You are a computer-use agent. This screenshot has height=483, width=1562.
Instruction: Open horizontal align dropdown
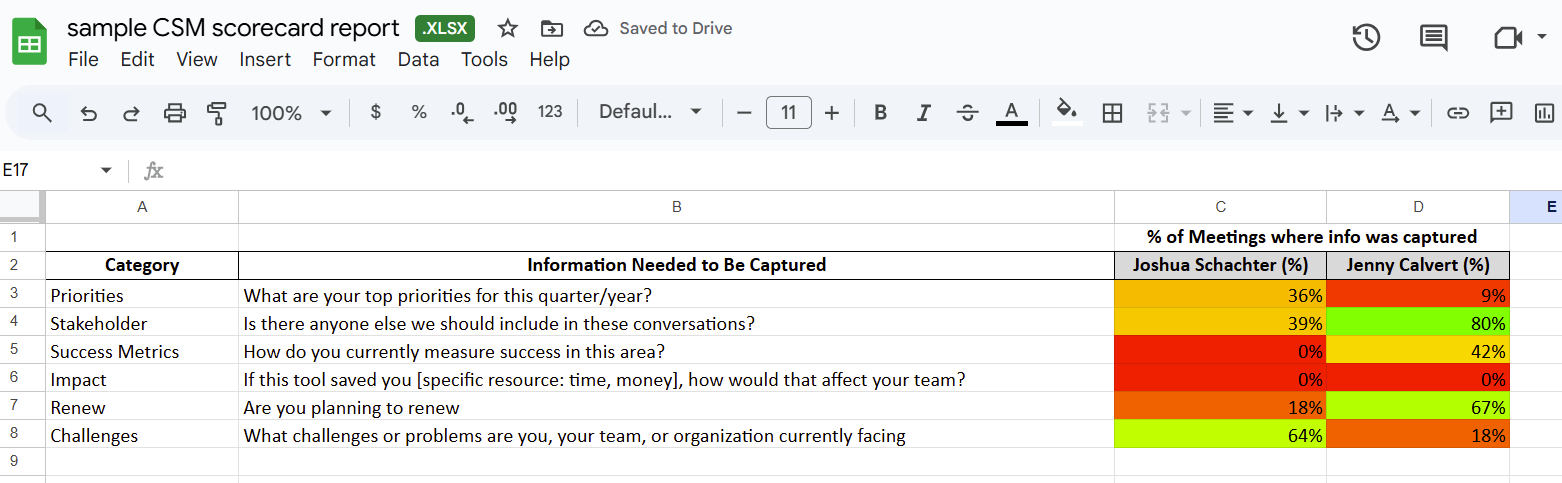click(x=1233, y=113)
